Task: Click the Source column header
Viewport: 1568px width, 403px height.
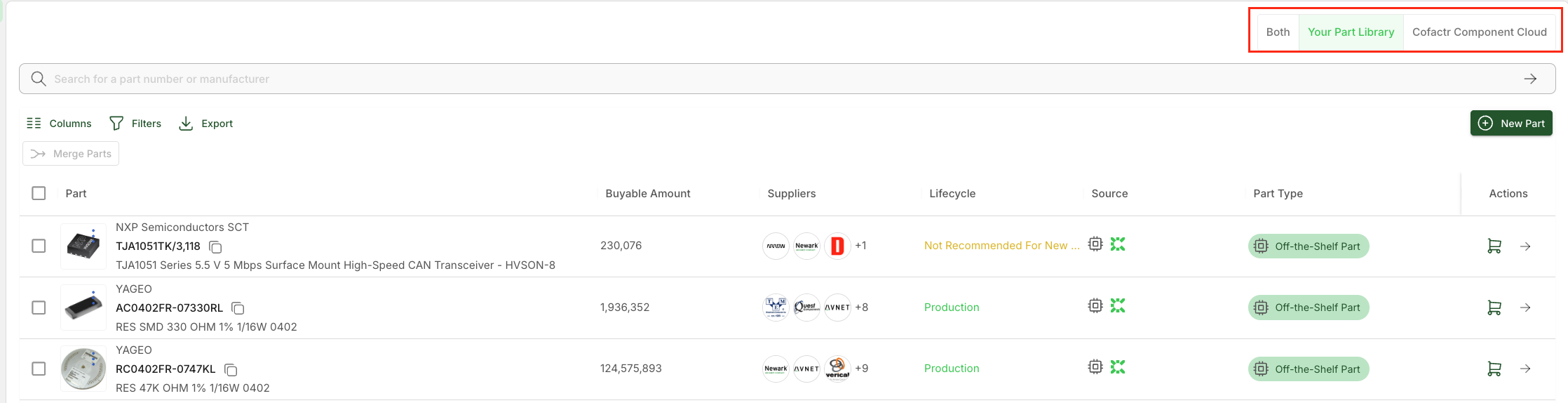Action: pos(1109,193)
